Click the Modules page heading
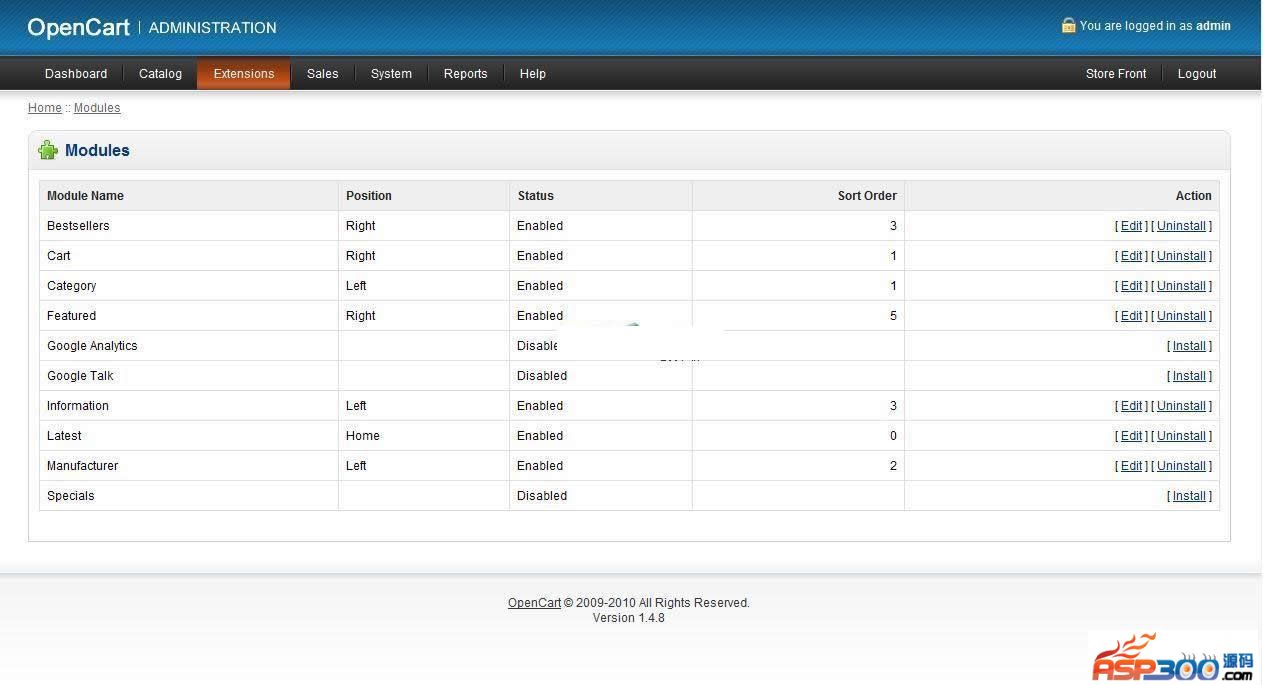Image resolution: width=1263 pixels, height=685 pixels. [97, 150]
